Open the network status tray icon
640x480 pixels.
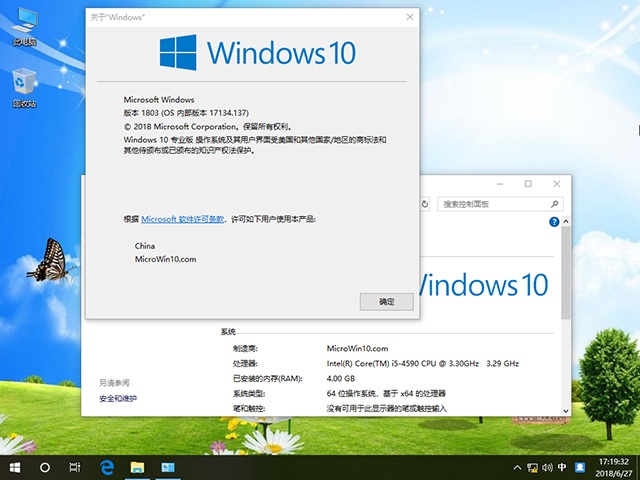[532, 468]
